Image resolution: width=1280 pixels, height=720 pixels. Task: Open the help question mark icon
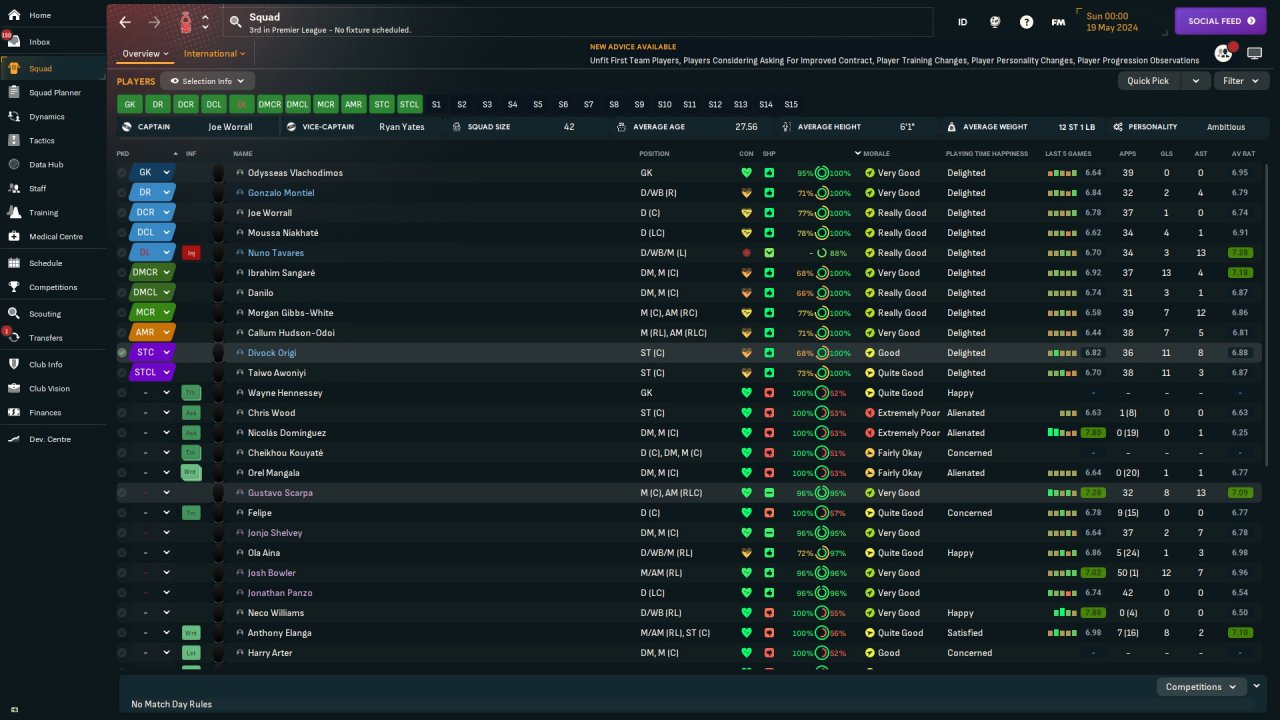[1026, 22]
